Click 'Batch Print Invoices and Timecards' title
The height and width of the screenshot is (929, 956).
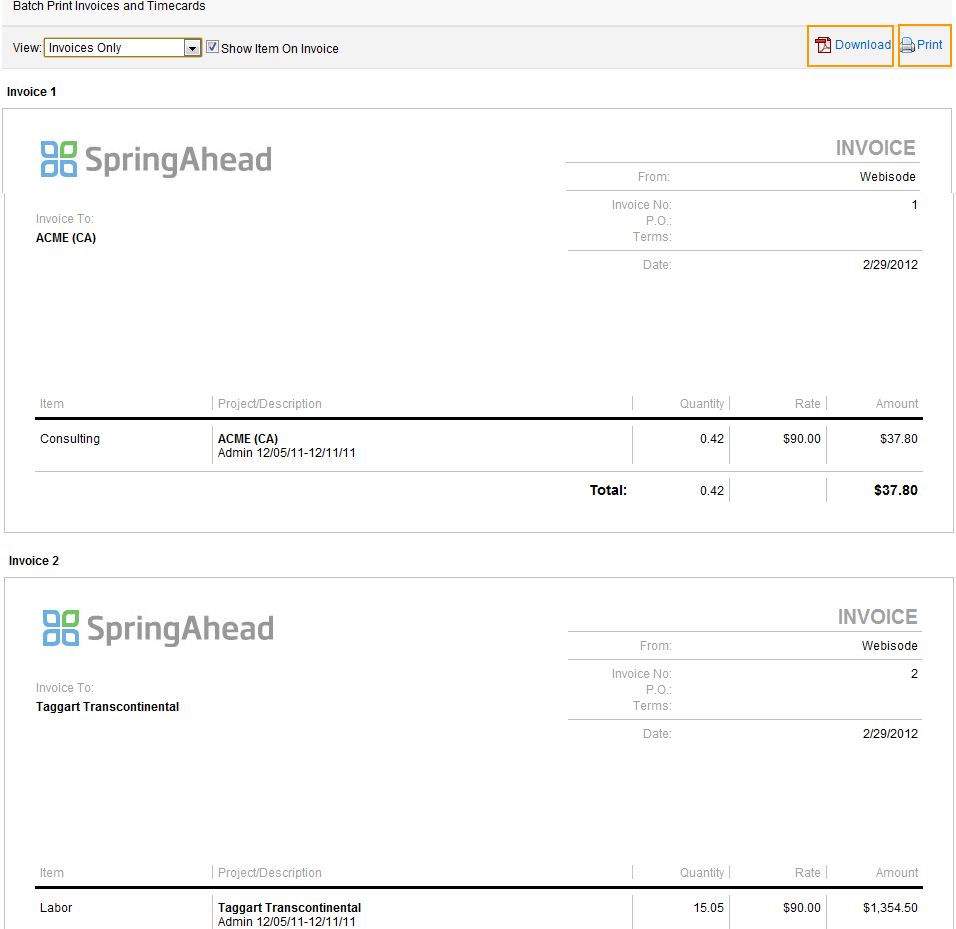point(109,6)
